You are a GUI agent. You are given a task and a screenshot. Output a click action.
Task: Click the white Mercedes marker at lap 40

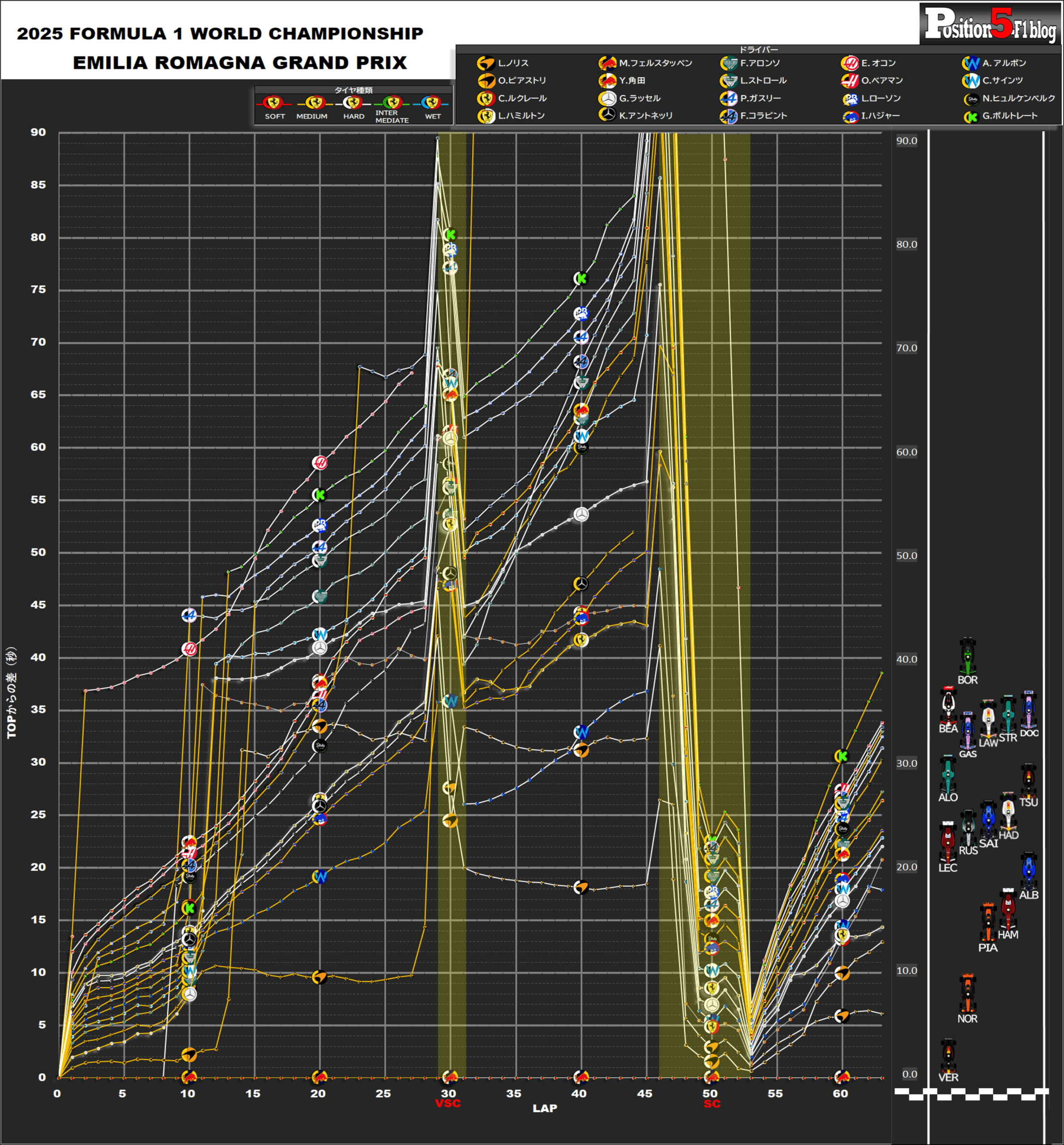581,515
